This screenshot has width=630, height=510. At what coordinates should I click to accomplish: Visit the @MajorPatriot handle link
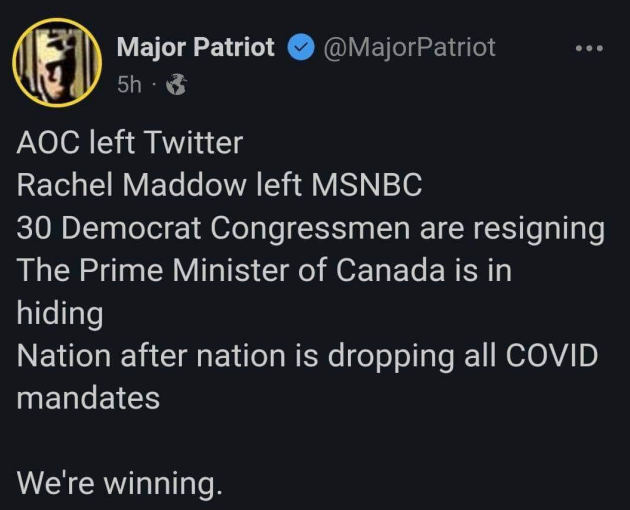pyautogui.click(x=408, y=47)
